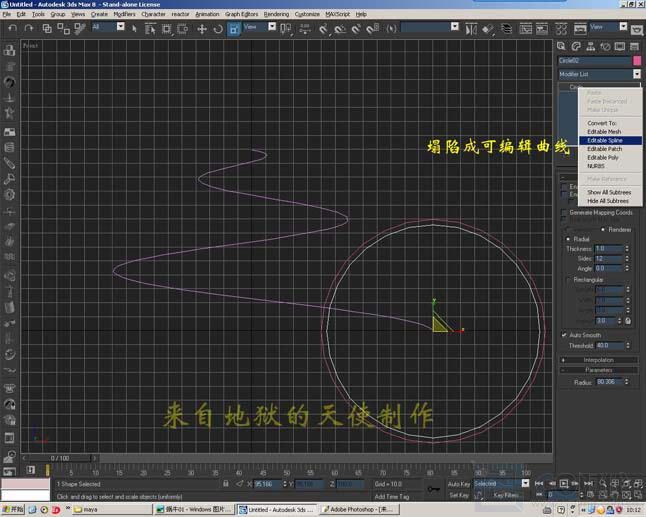Select the Radial radio button
The width and height of the screenshot is (646, 517).
(568, 239)
